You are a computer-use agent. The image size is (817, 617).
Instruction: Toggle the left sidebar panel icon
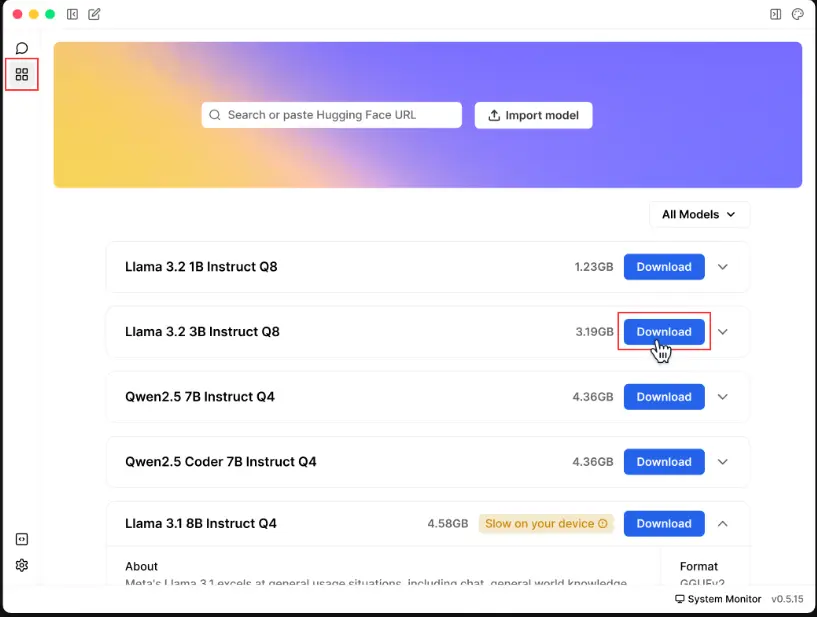73,15
